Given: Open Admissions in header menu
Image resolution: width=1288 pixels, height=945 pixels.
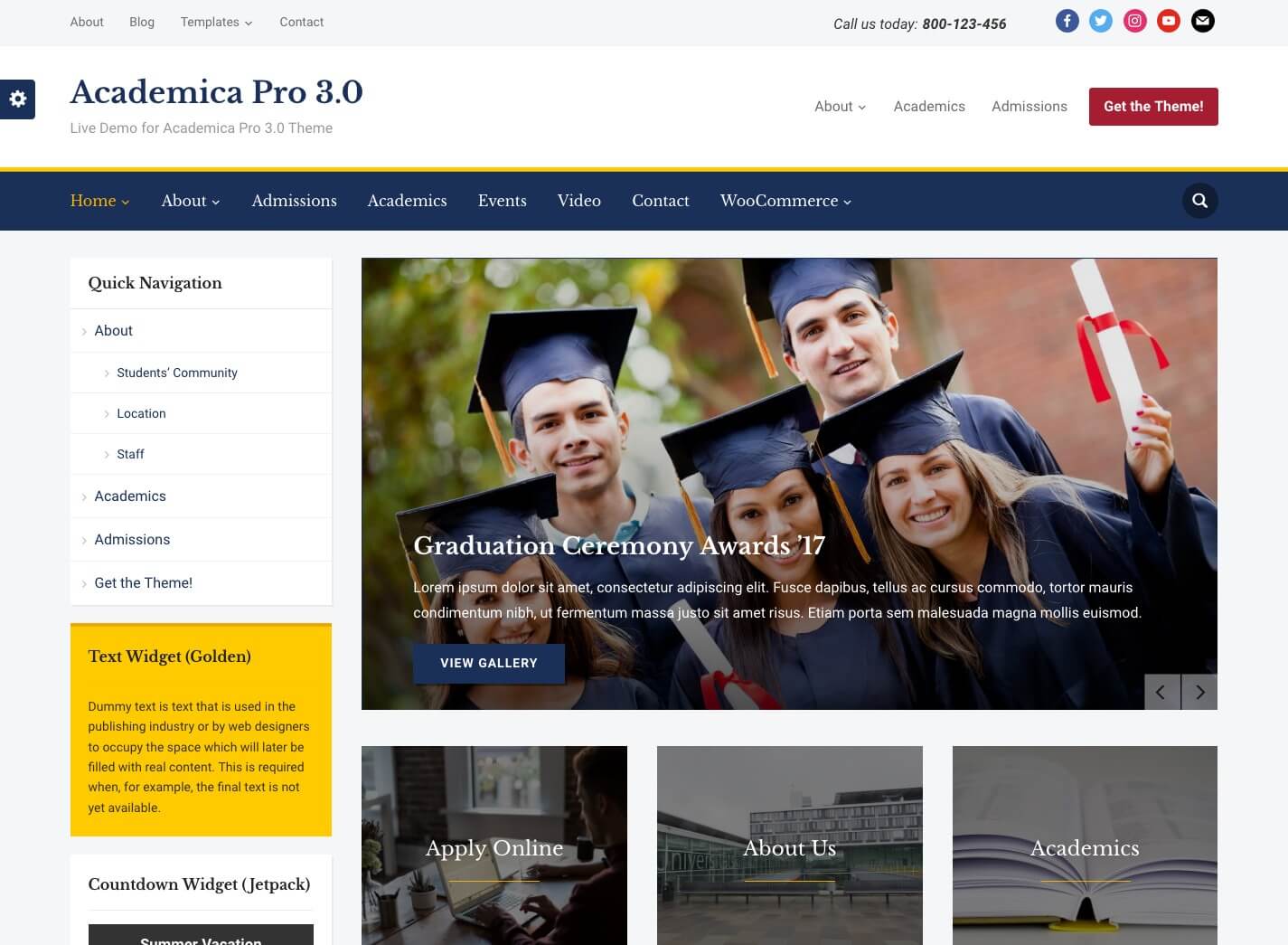Looking at the screenshot, I should pyautogui.click(x=1029, y=107).
